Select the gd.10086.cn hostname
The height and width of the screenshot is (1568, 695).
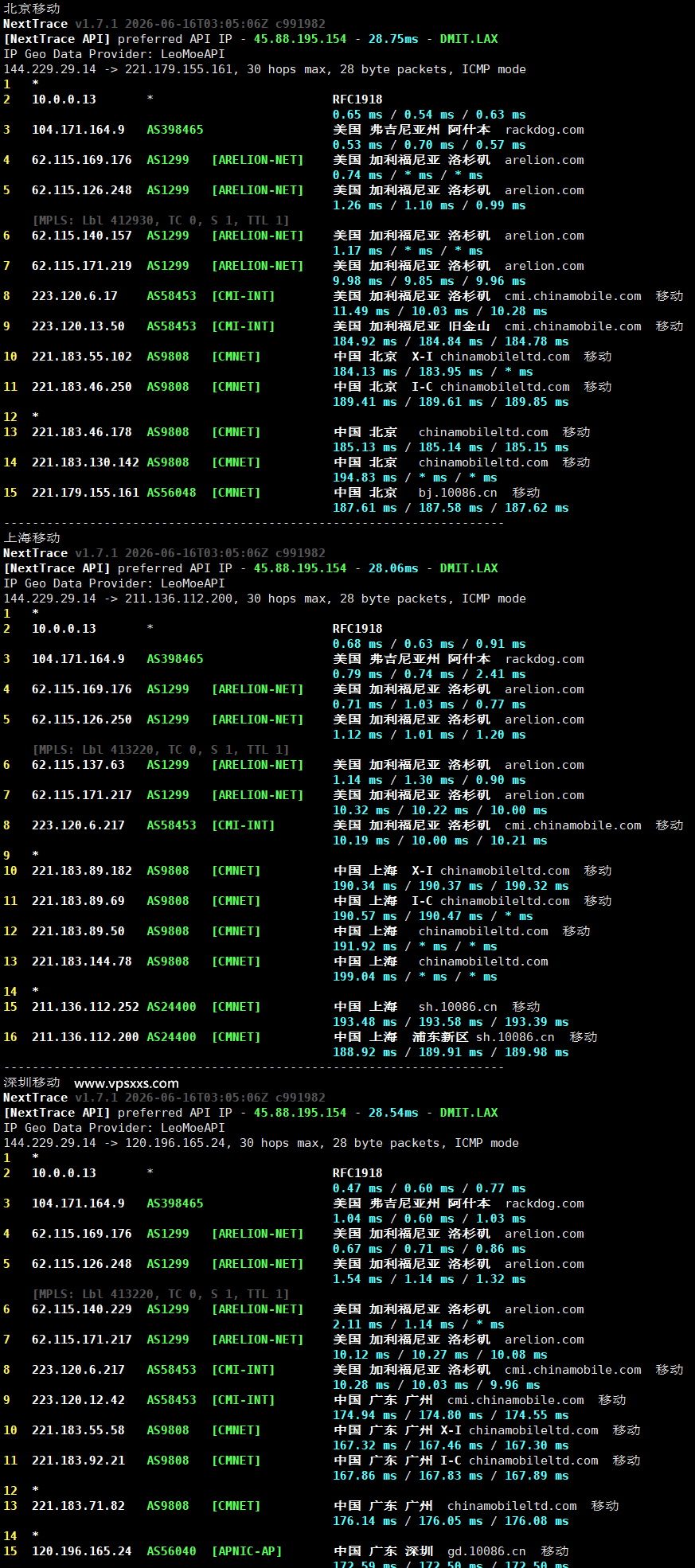[x=486, y=1551]
